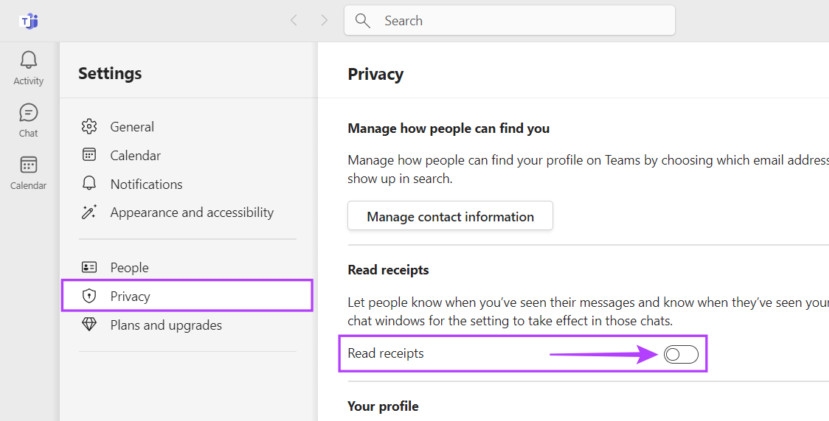Click the Appearance and accessibility wand icon
Viewport: 829px width, 421px height.
point(89,212)
